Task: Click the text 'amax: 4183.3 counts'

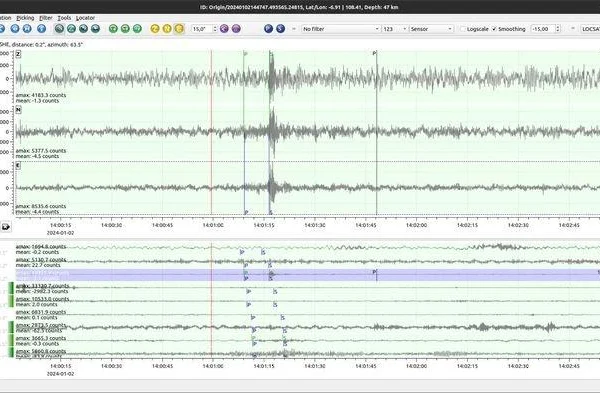Action: pyautogui.click(x=41, y=95)
